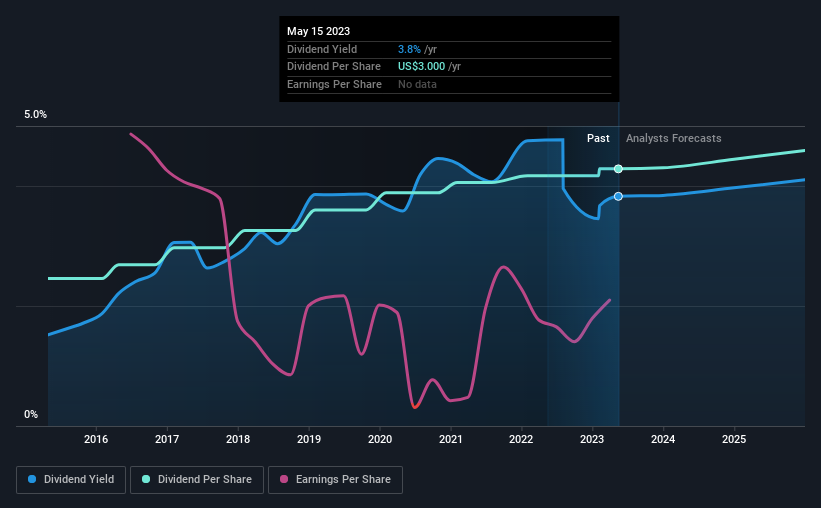
Task: Click the May 15 2023 tooltip date header
Action: (318, 31)
